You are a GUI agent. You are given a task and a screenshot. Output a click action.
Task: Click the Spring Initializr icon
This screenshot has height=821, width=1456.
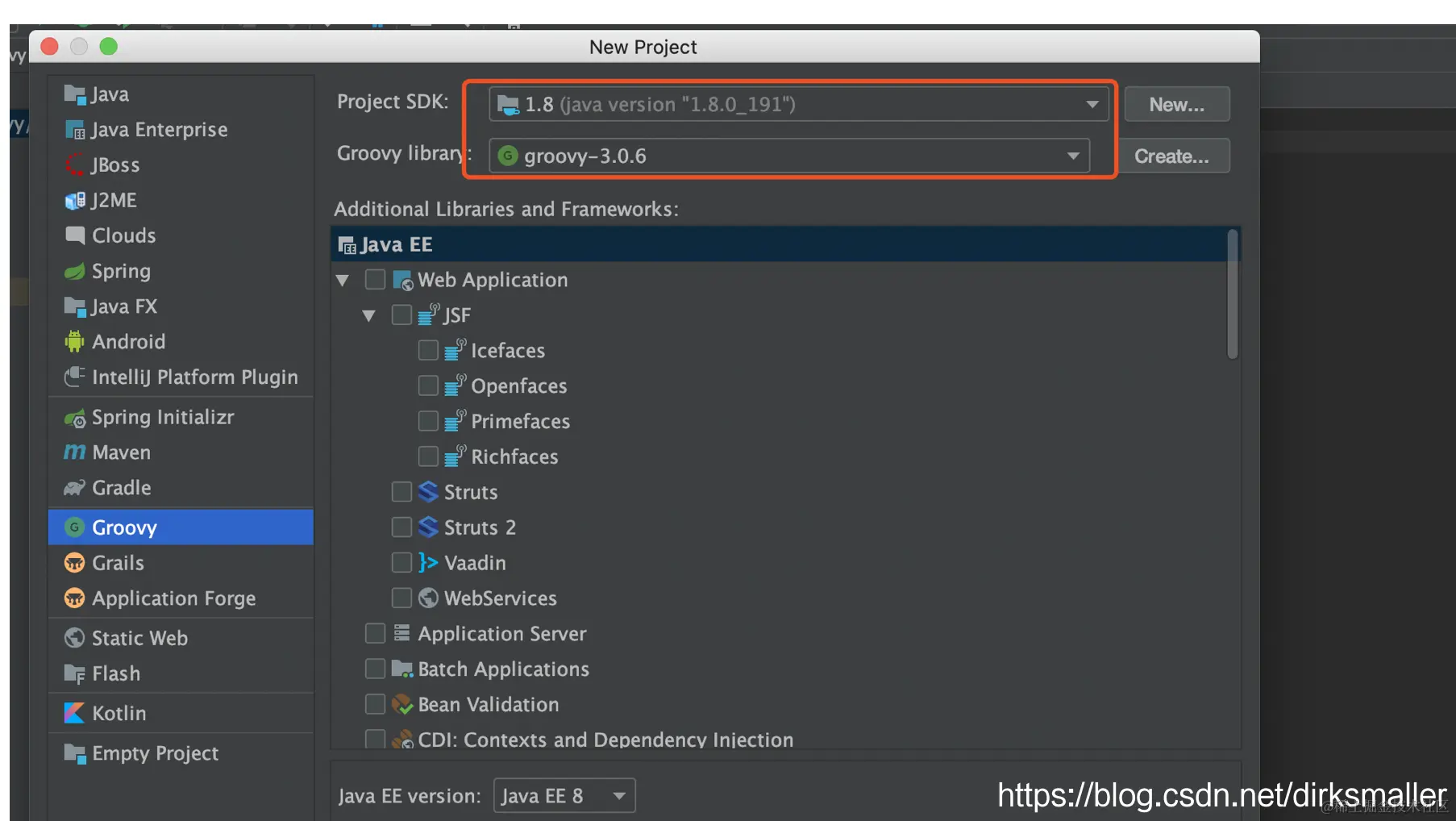(x=74, y=418)
